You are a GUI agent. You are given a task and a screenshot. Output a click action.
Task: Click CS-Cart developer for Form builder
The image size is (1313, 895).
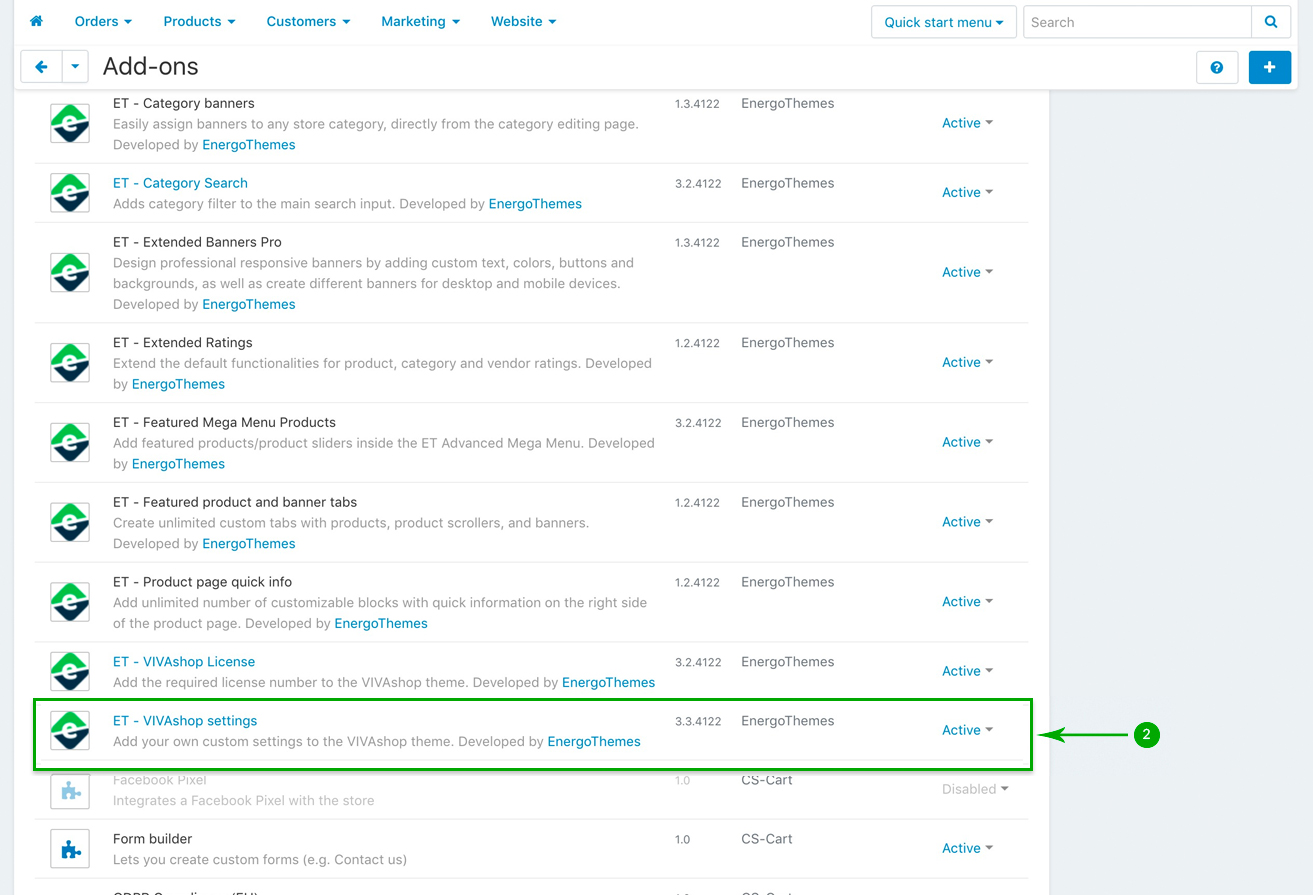[x=767, y=839]
